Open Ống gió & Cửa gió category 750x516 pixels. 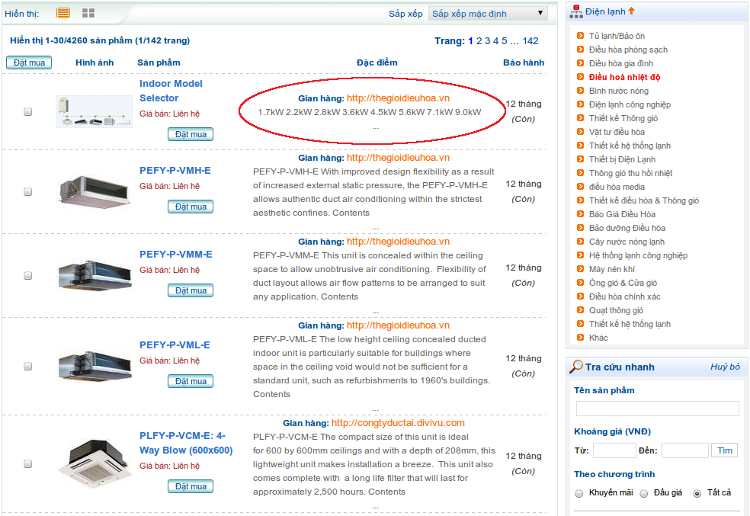(x=623, y=283)
